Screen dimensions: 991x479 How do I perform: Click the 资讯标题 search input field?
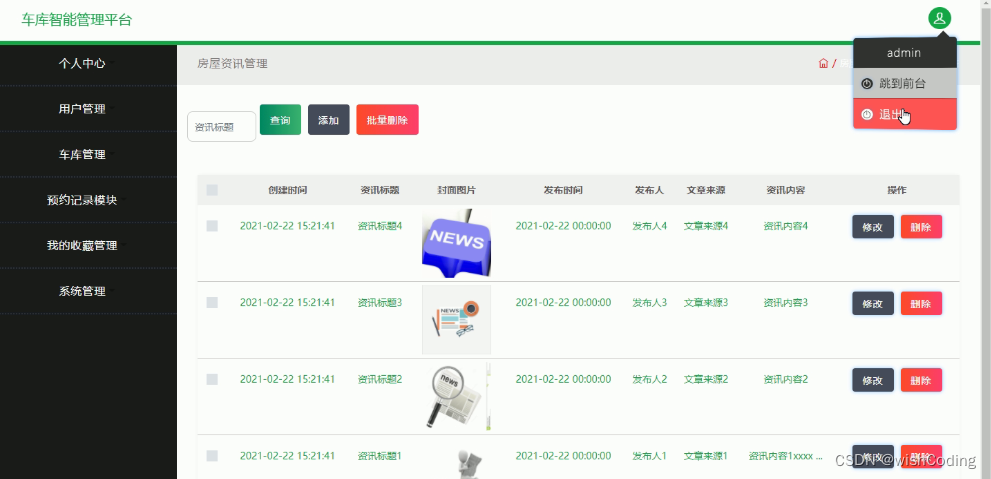point(221,126)
